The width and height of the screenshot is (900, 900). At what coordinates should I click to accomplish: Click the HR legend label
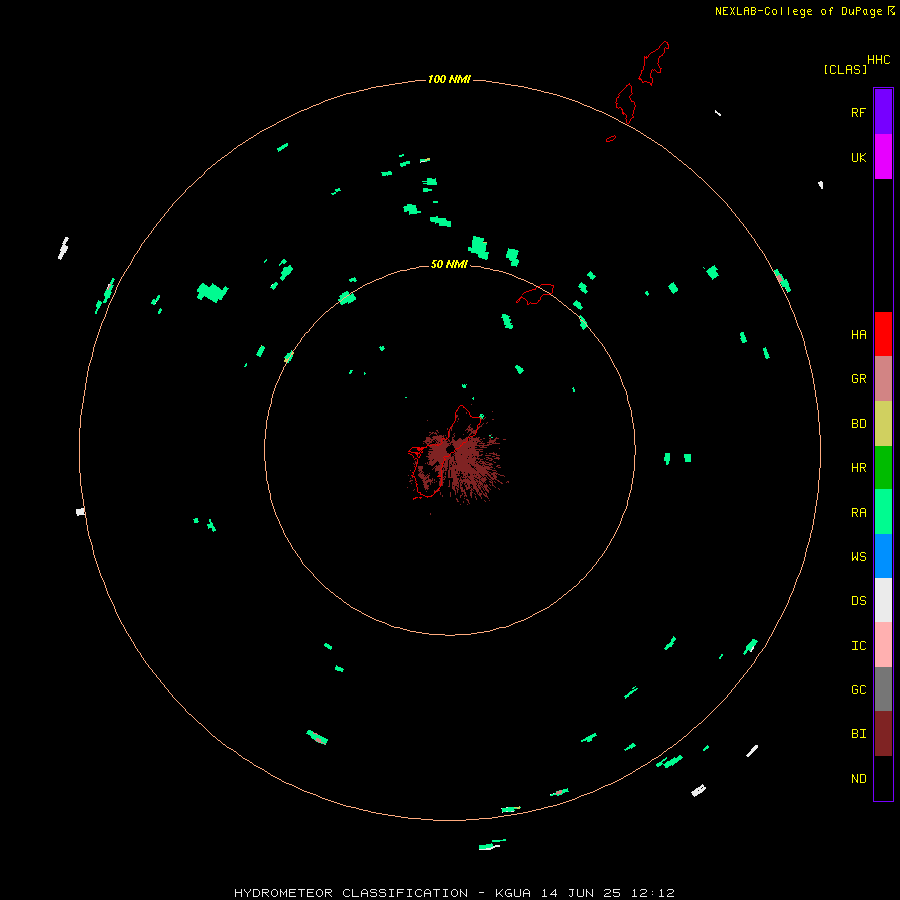[x=858, y=468]
